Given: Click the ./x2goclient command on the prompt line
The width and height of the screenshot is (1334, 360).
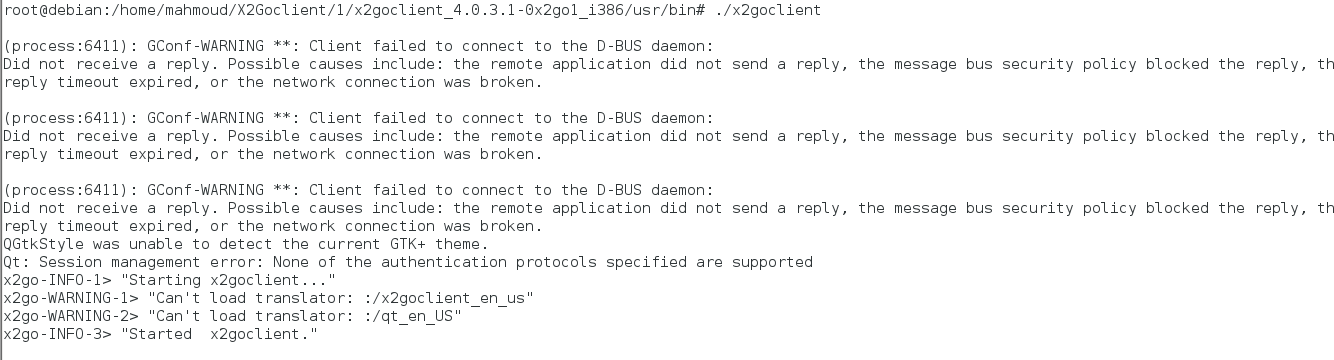Looking at the screenshot, I should click(768, 10).
